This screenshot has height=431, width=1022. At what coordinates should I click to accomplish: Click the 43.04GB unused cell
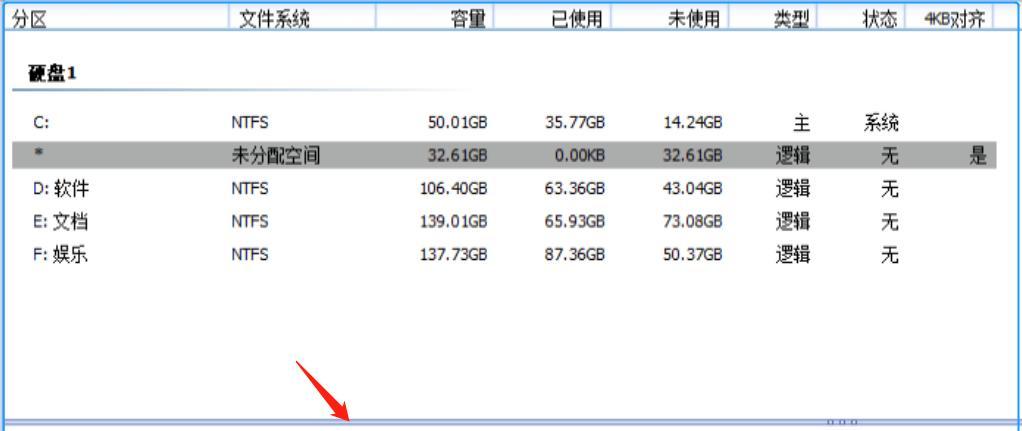pos(692,189)
